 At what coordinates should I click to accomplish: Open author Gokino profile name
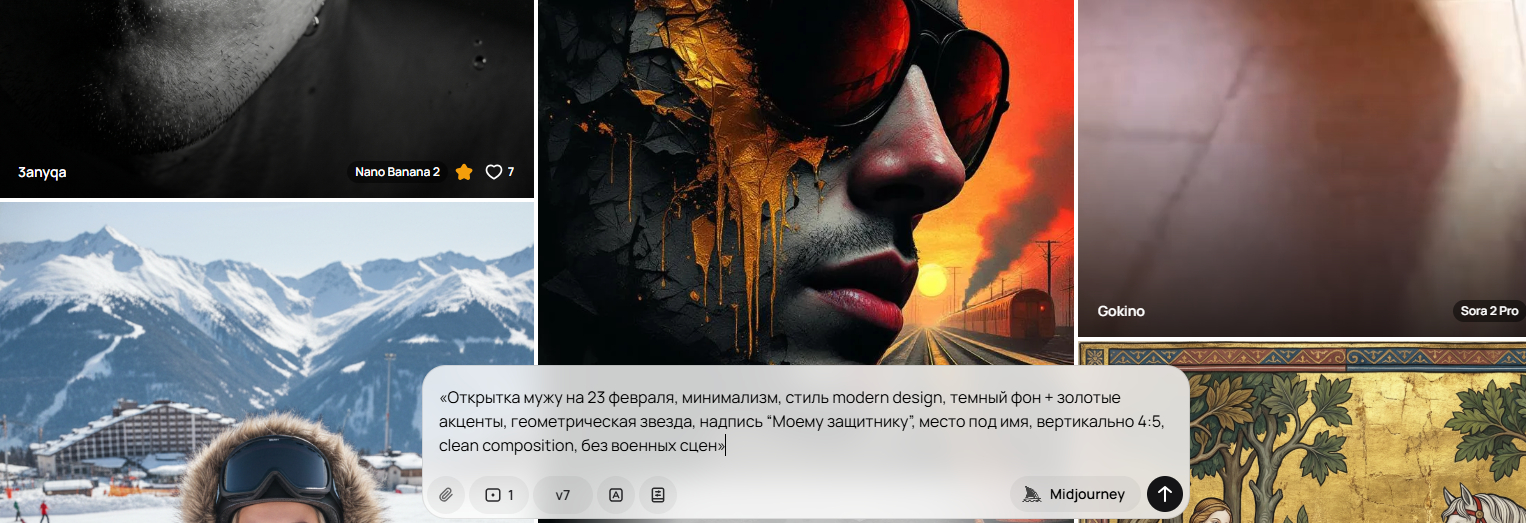click(1121, 311)
